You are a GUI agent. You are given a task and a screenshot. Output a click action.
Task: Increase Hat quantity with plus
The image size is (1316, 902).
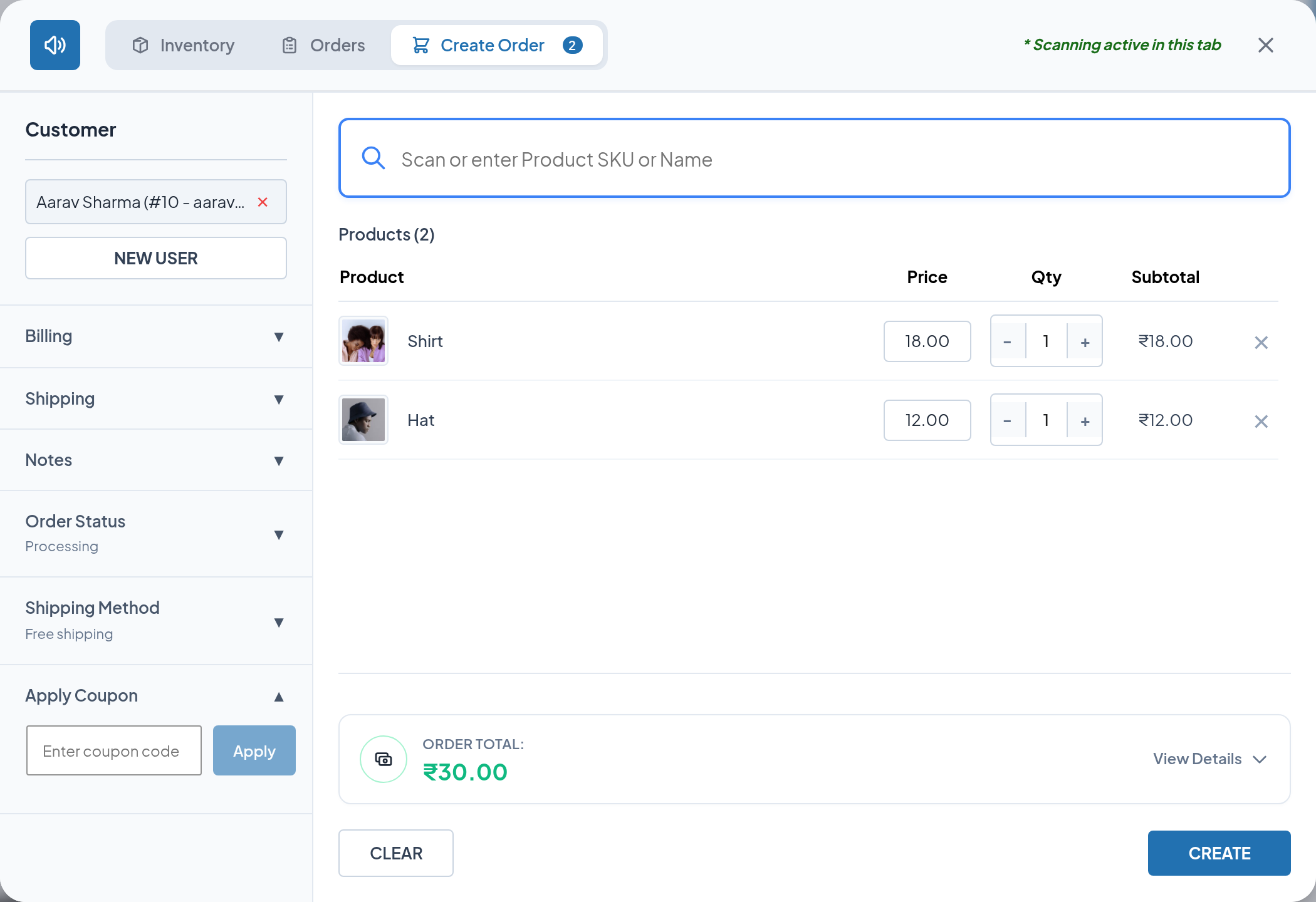pos(1085,420)
